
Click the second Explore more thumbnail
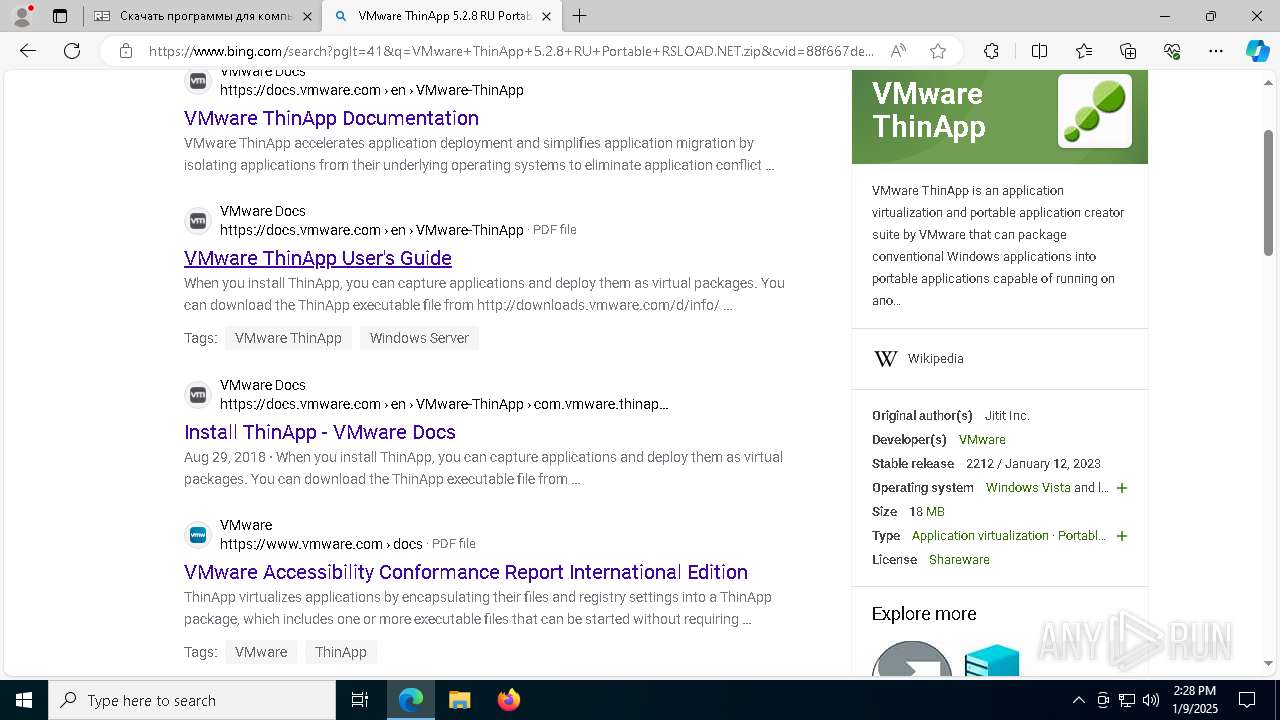pos(992,660)
